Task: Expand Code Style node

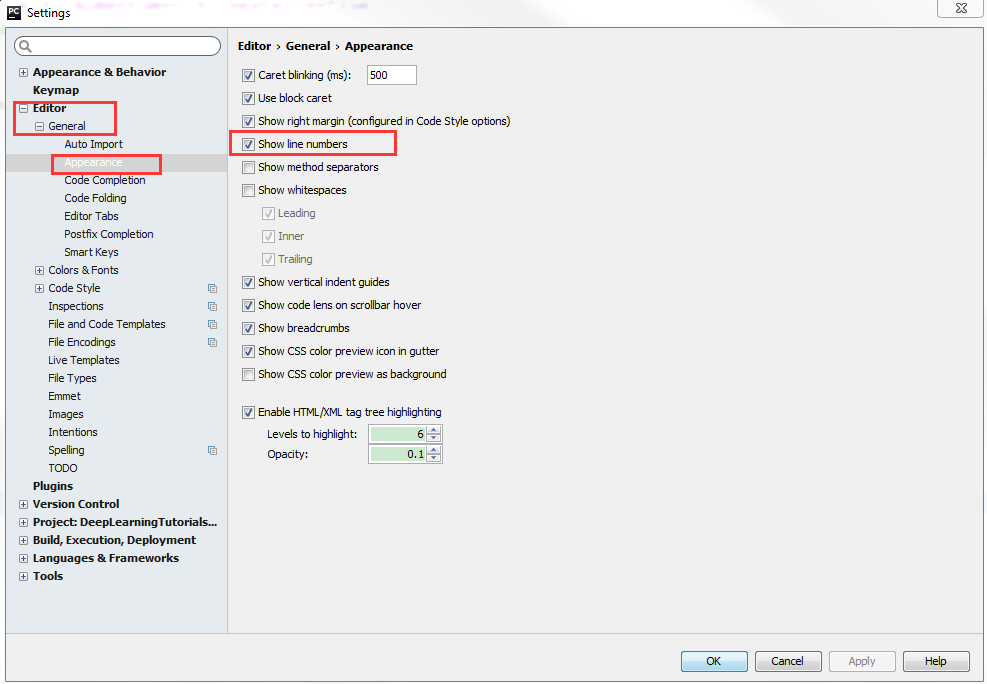Action: (39, 288)
